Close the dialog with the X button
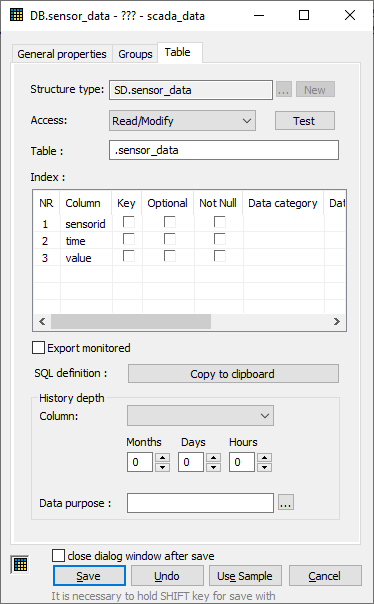Screen dimensions: 374x604 coord(350,15)
